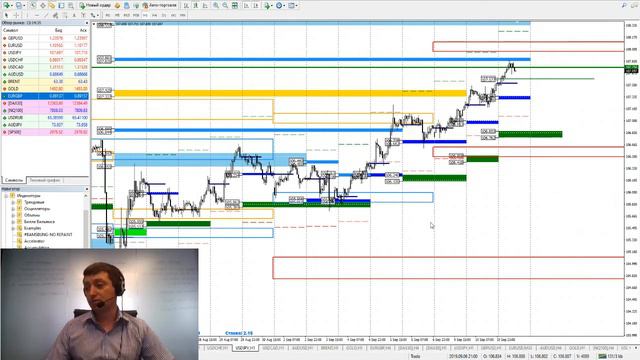Switch timeframe to D1
The height and width of the screenshot is (360, 640).
(x=164, y=15)
